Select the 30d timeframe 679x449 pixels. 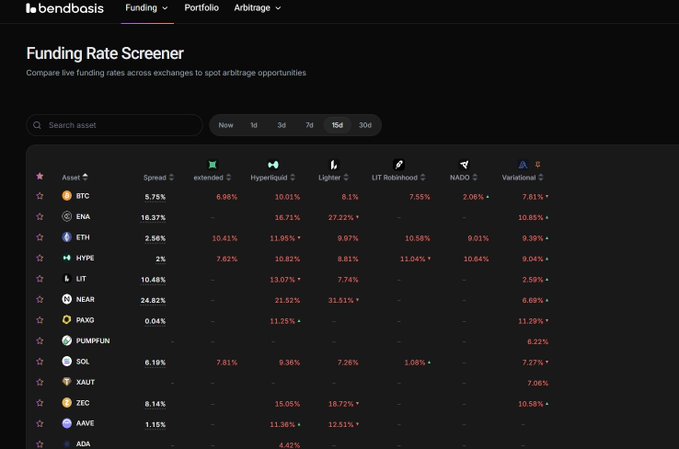[x=365, y=125]
